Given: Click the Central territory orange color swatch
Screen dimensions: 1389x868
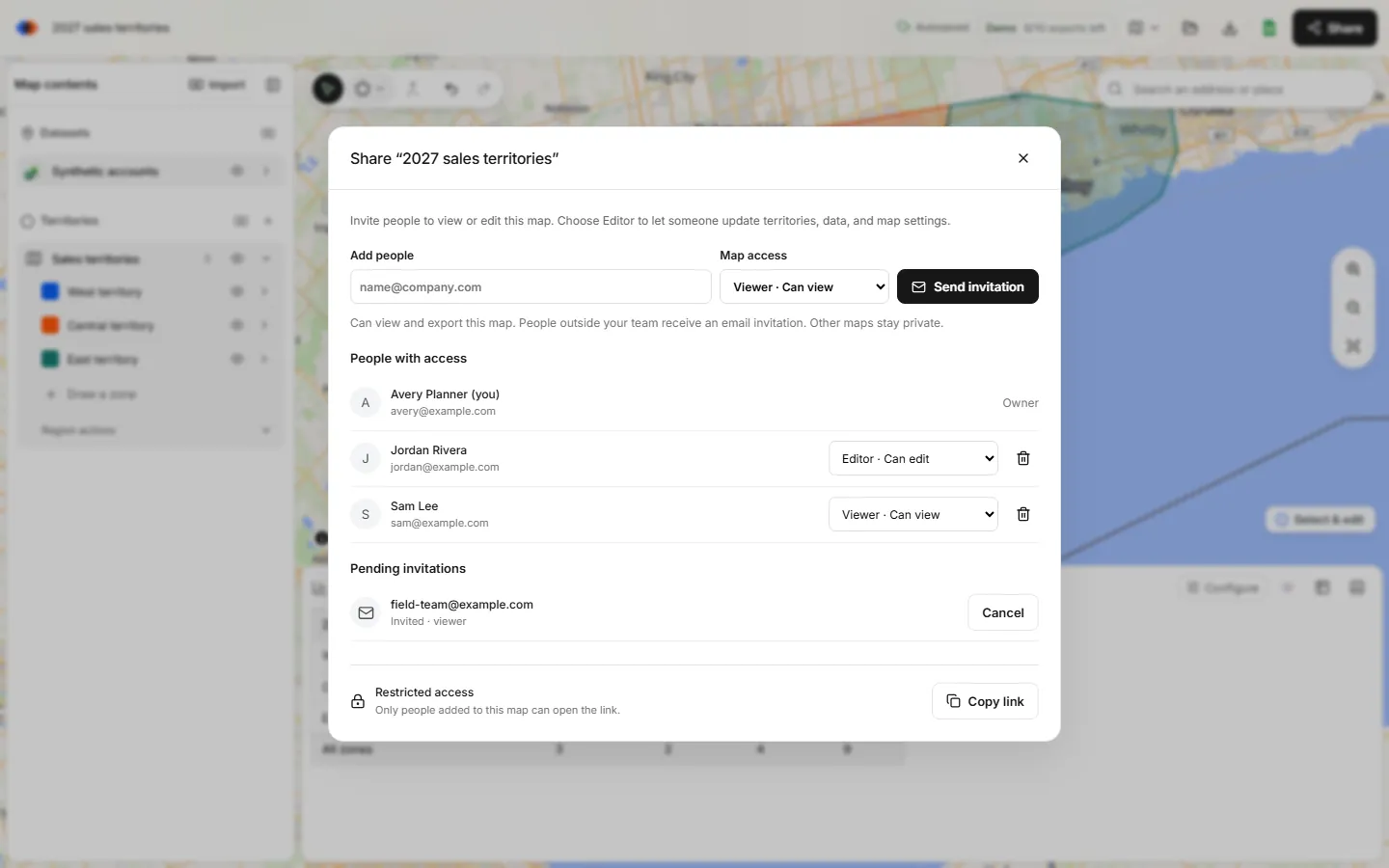Looking at the screenshot, I should pyautogui.click(x=50, y=325).
